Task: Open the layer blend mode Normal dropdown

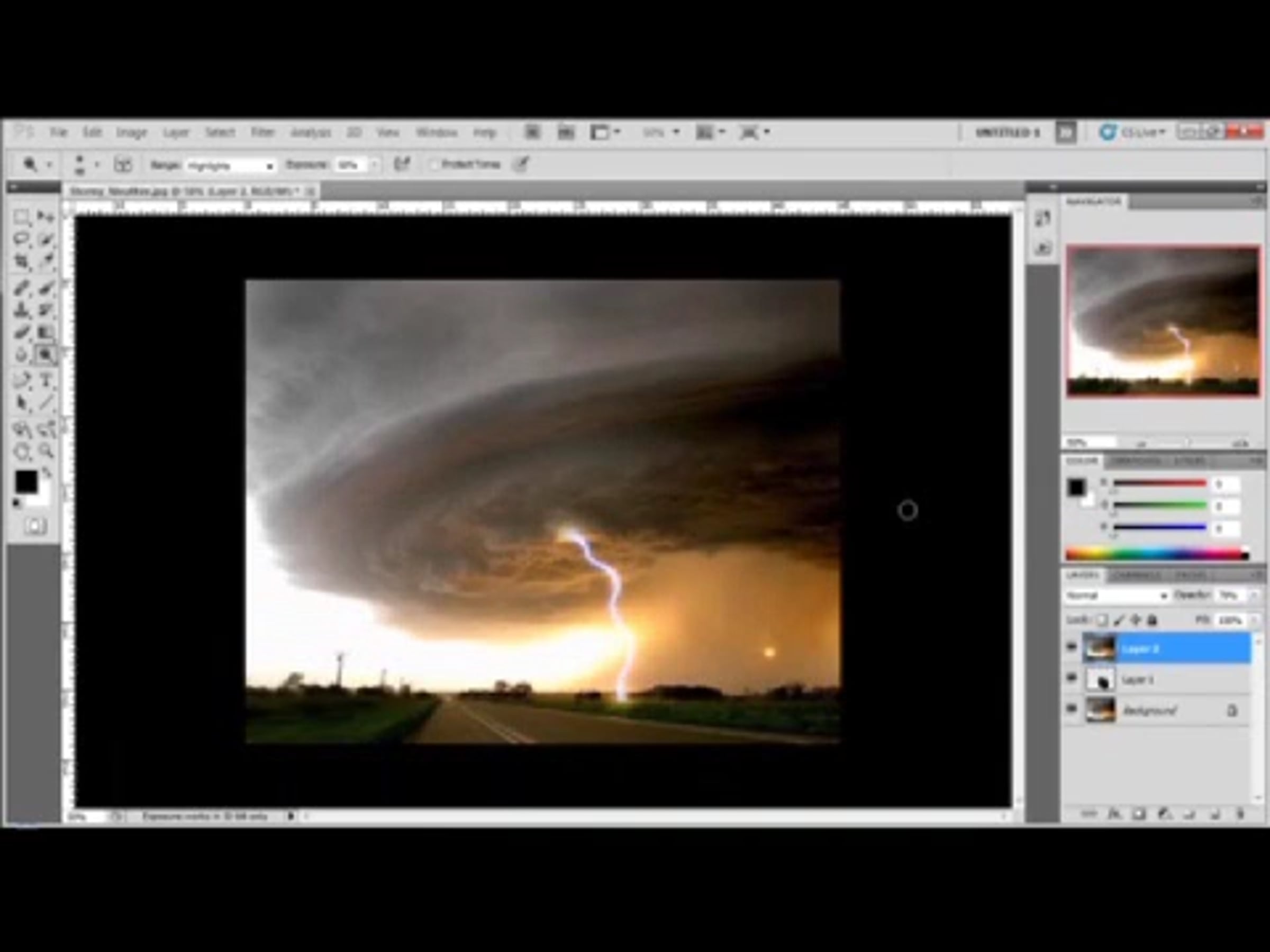Action: pos(1117,596)
